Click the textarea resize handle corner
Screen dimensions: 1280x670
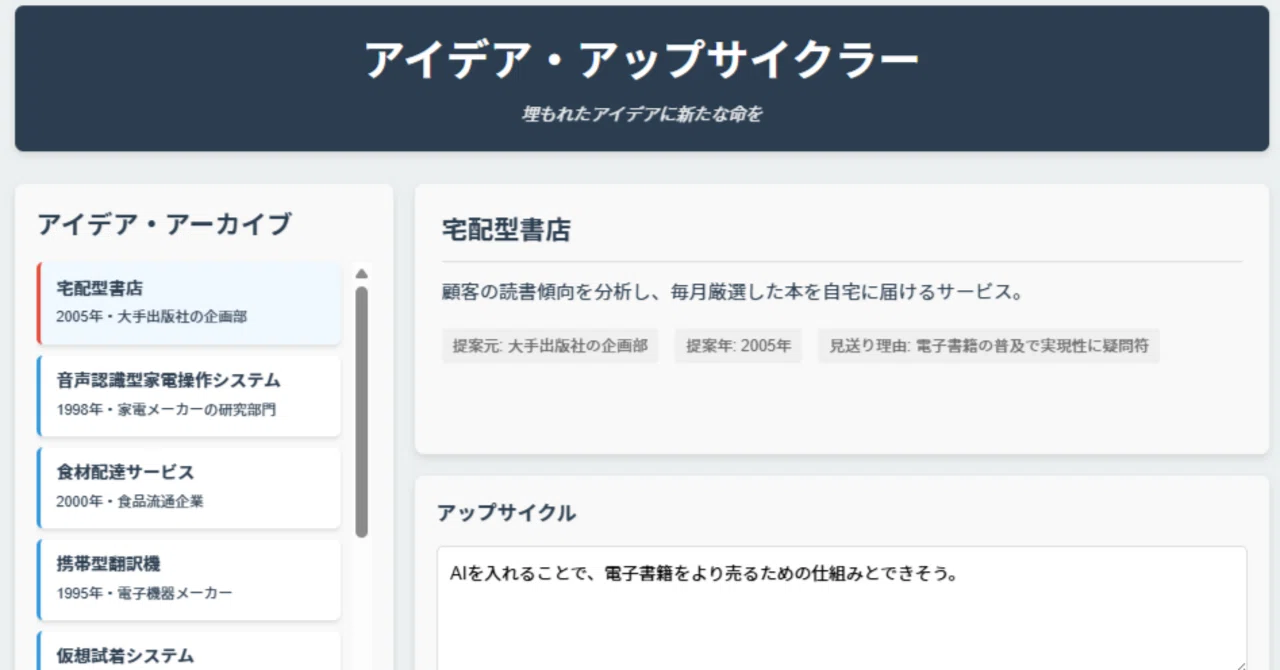pos(1239,664)
